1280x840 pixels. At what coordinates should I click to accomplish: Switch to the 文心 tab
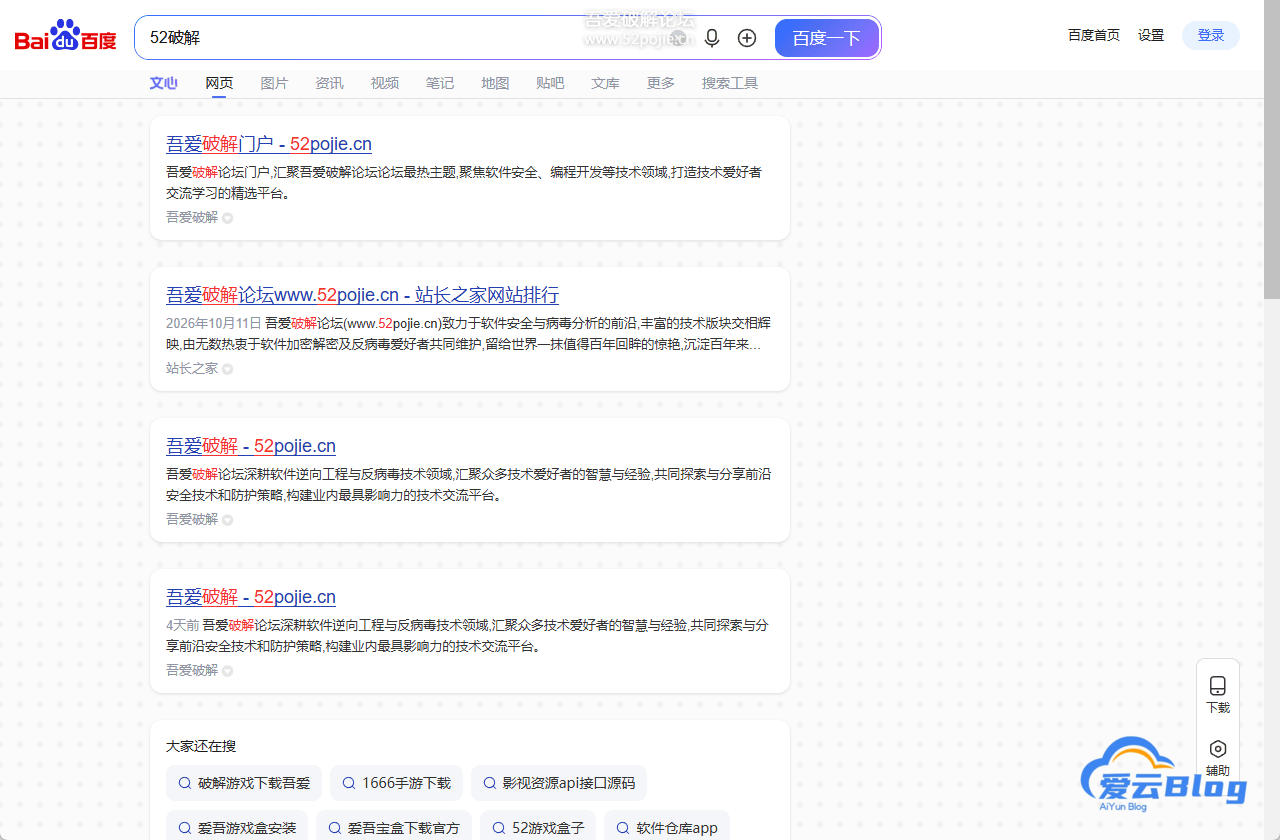[x=164, y=83]
